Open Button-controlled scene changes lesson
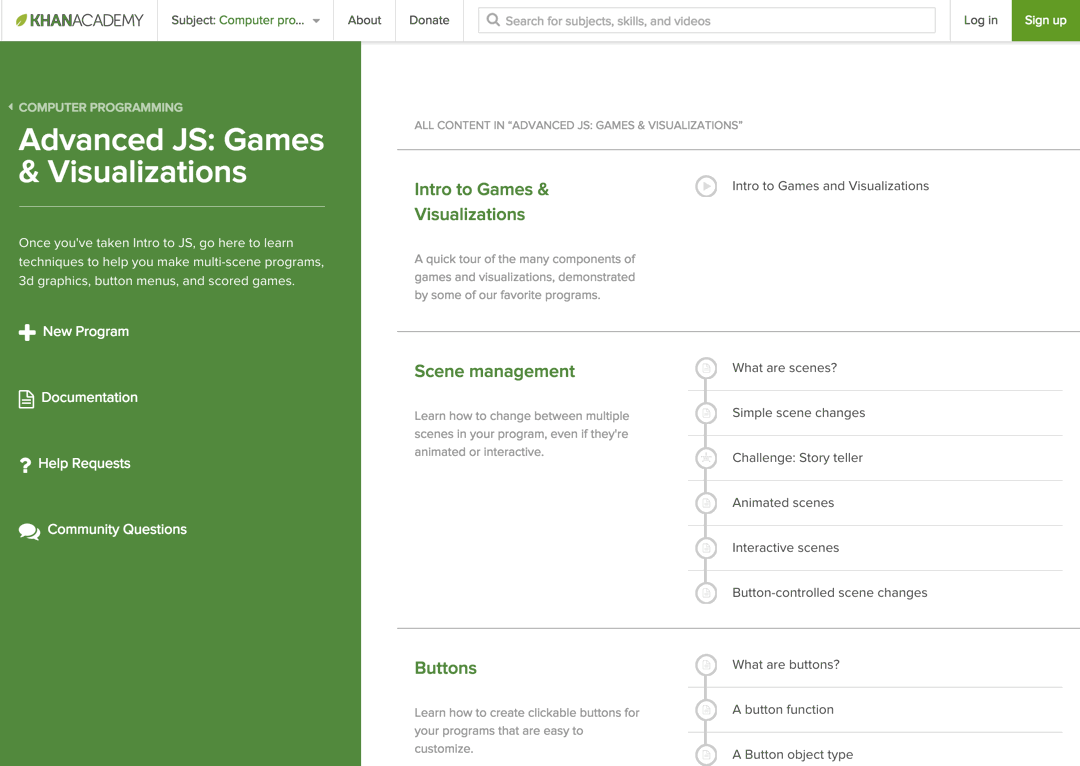1080x766 pixels. [x=829, y=592]
